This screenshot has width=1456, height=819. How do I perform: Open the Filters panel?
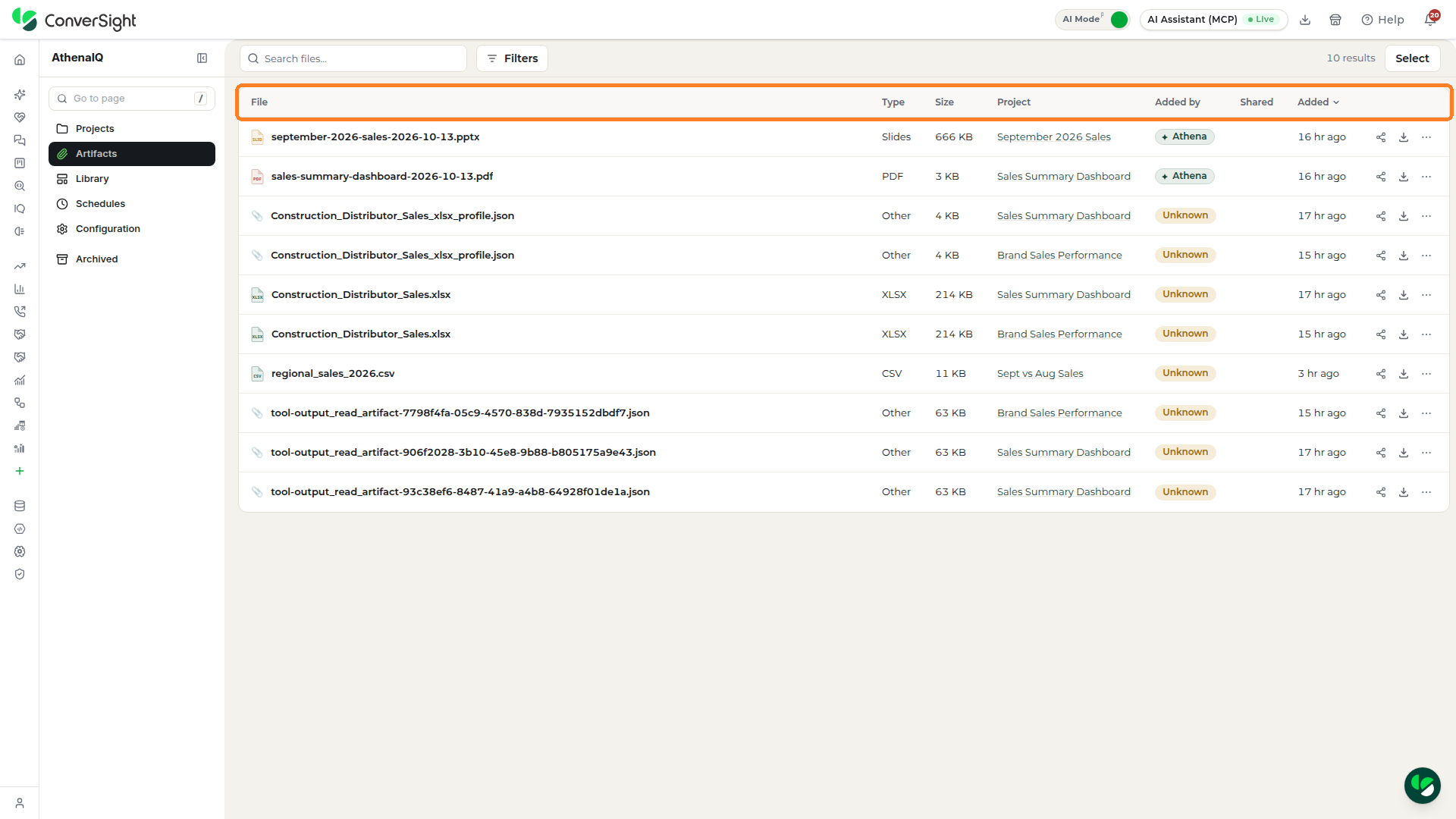pyautogui.click(x=512, y=58)
